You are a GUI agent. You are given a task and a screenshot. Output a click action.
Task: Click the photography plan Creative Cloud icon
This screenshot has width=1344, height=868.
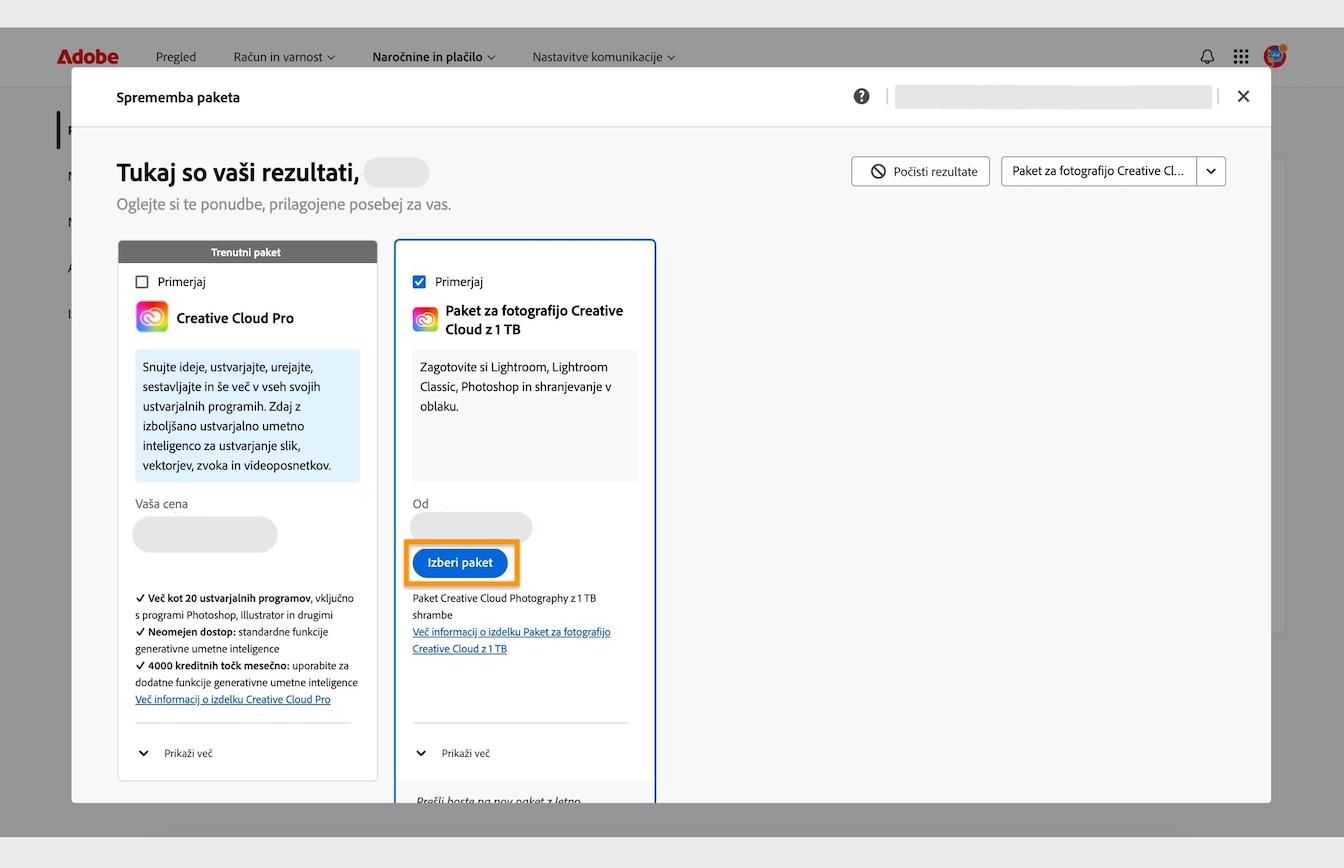pyautogui.click(x=425, y=319)
